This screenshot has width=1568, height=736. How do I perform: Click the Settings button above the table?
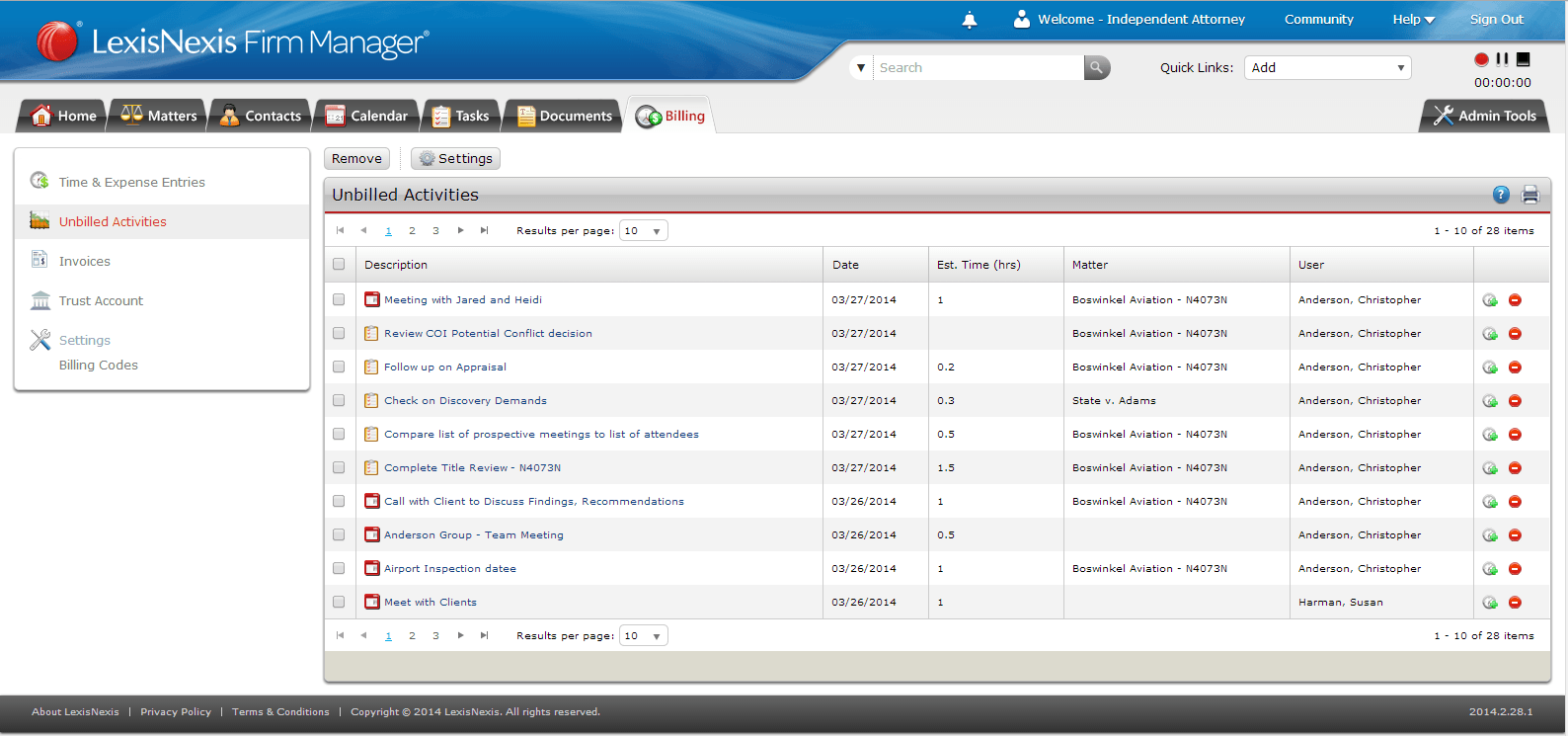455,158
